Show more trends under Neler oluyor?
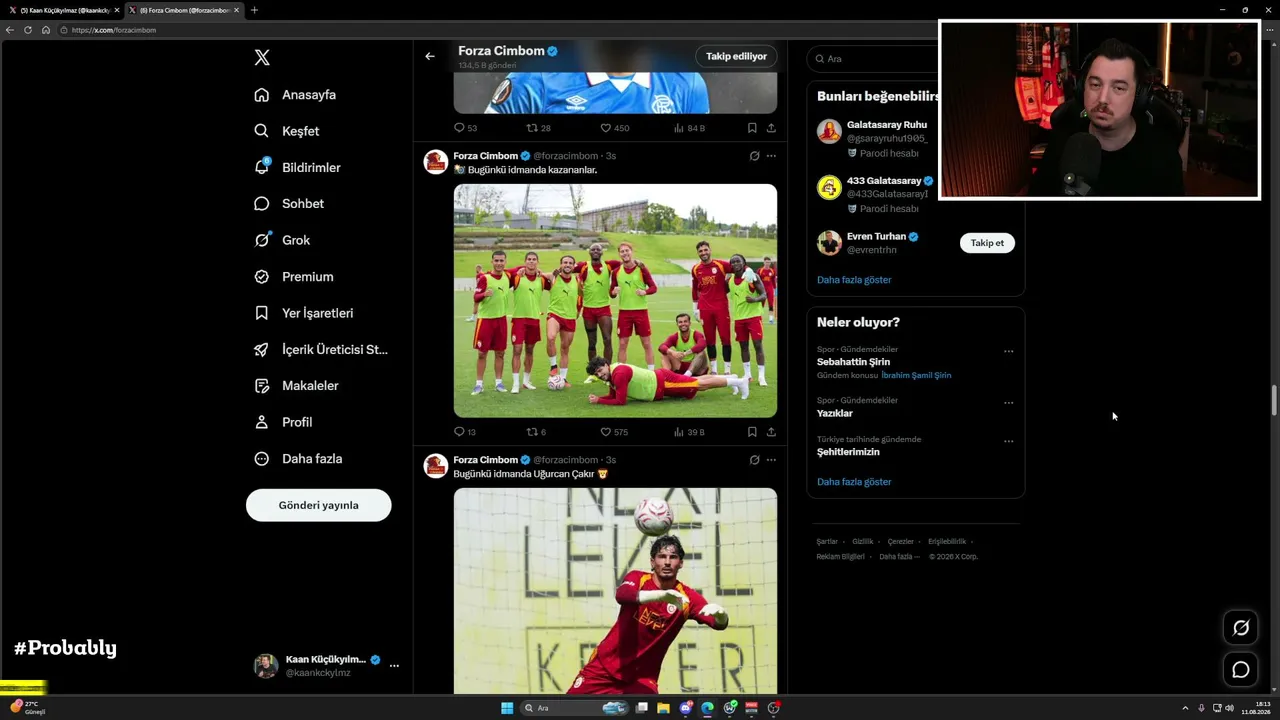Viewport: 1280px width, 720px height. (x=854, y=482)
